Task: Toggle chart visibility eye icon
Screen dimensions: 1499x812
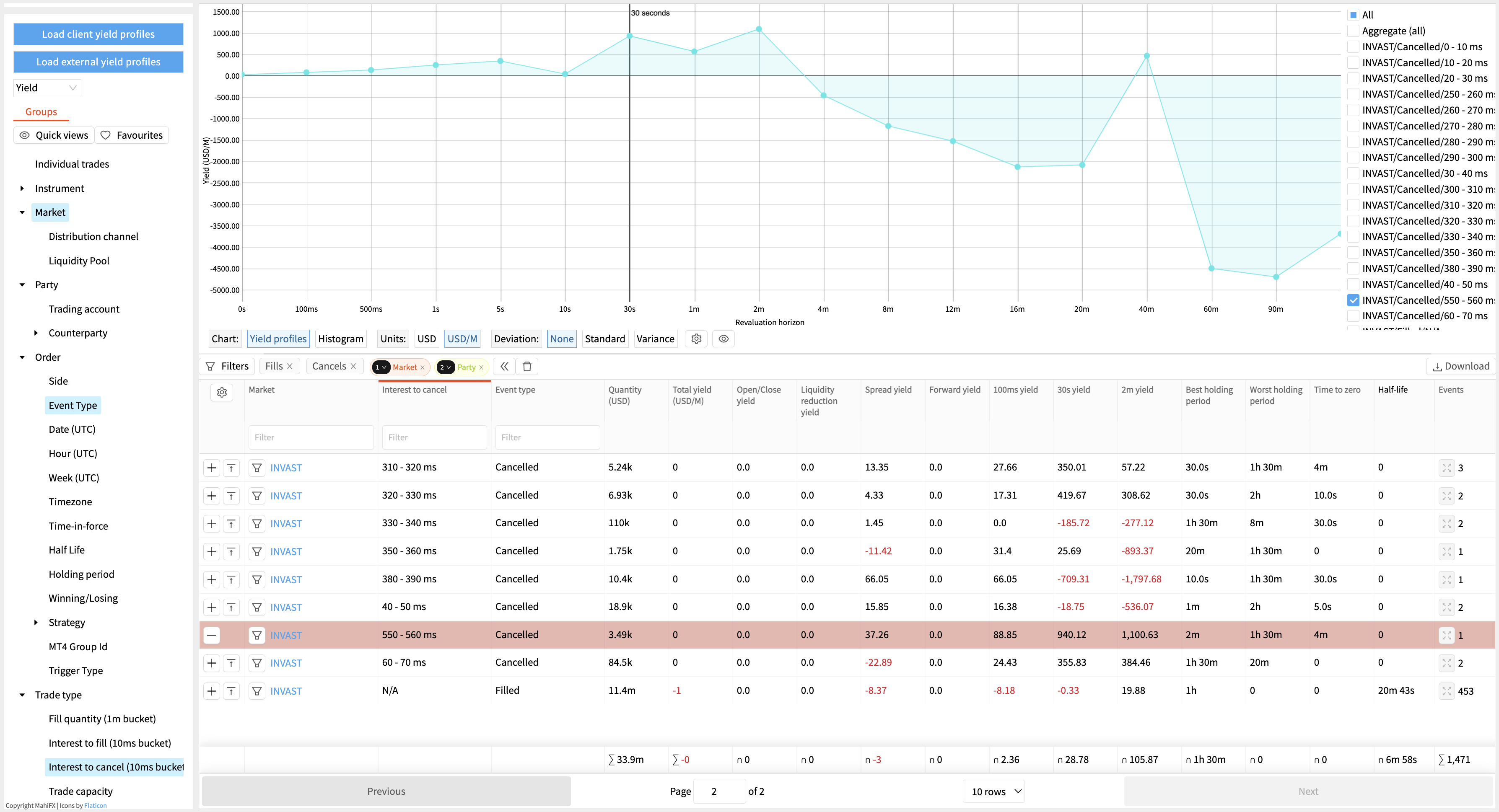Action: (724, 339)
